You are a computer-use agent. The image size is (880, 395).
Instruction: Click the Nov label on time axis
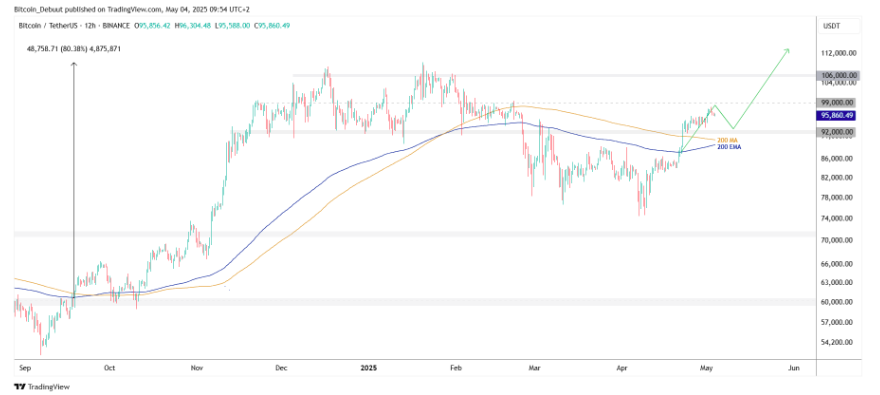(x=196, y=368)
